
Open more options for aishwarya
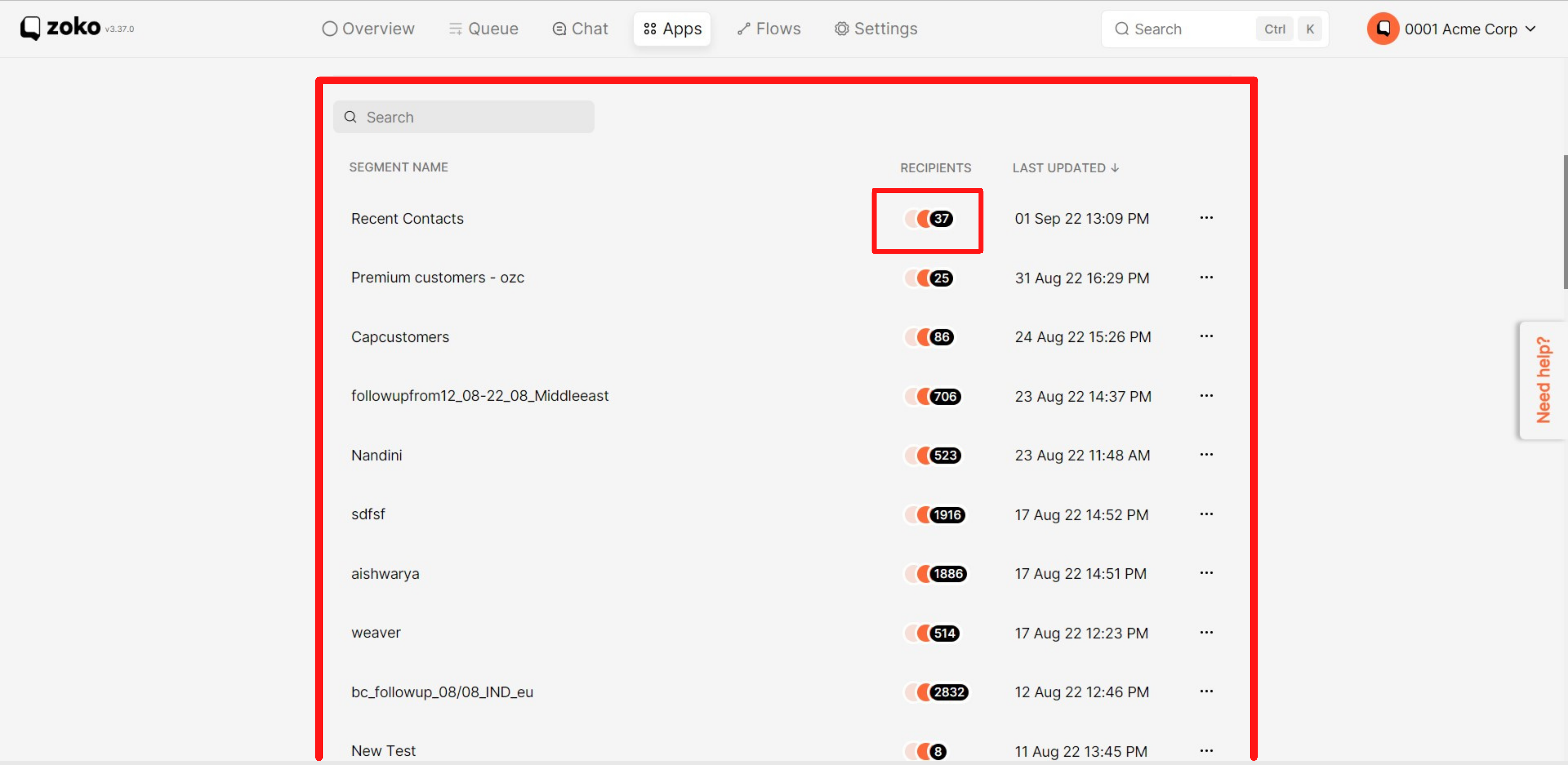[x=1207, y=573]
